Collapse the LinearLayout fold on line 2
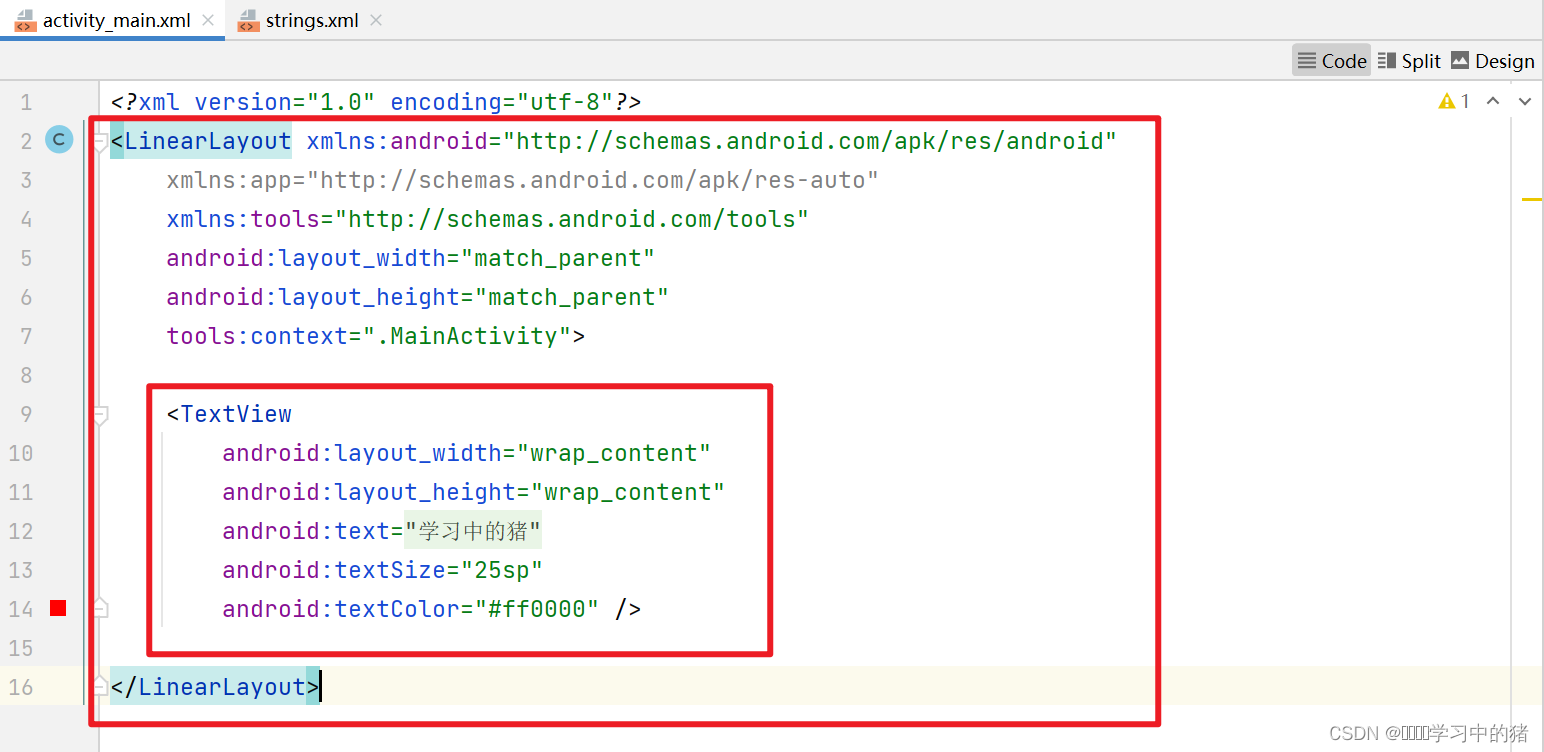 click(99, 142)
